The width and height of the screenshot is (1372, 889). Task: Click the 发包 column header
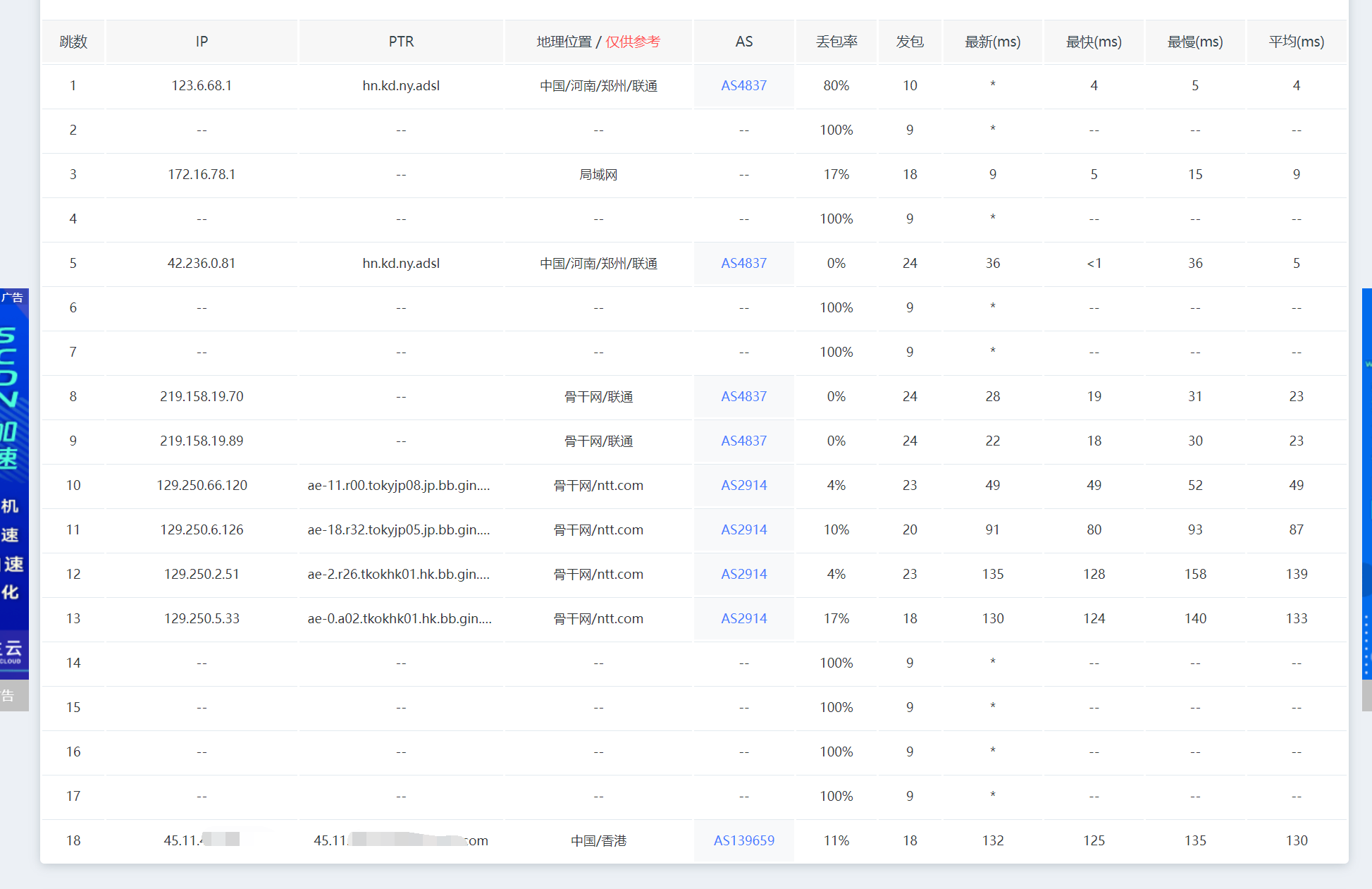[910, 42]
